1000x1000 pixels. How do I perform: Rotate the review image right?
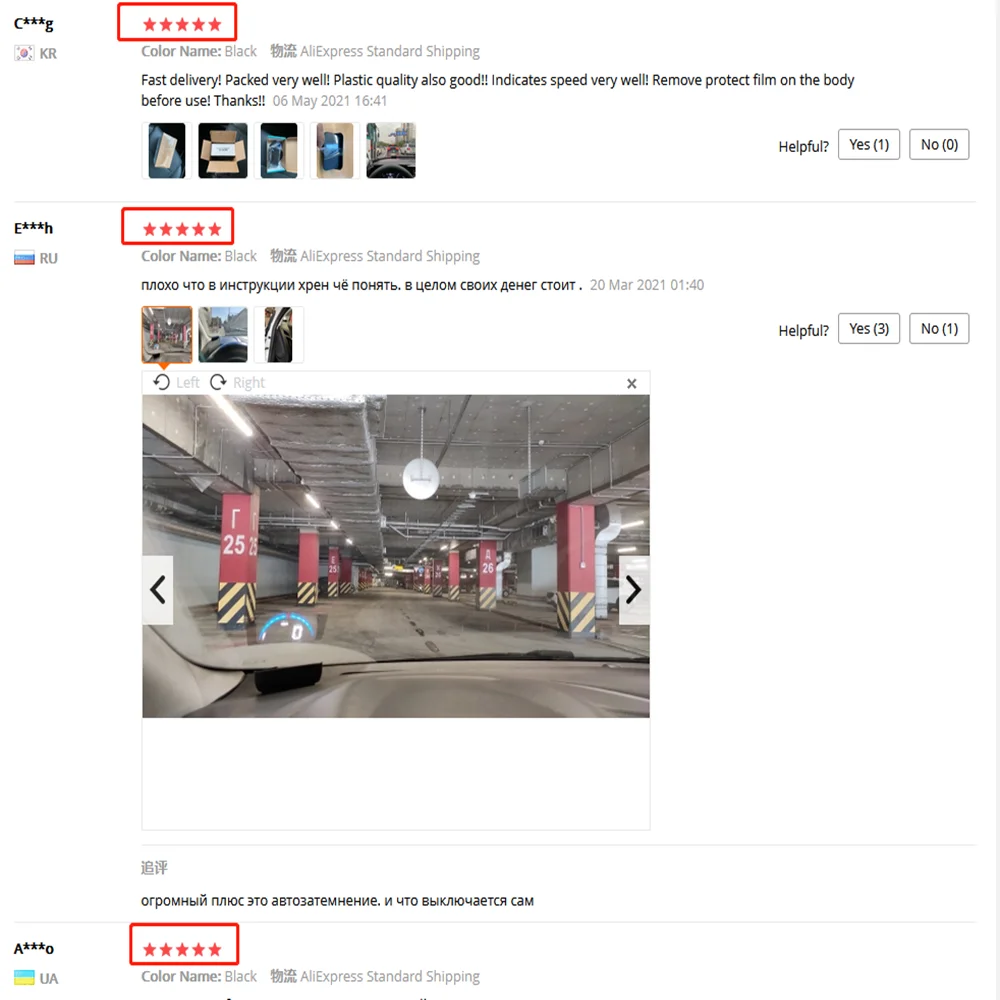(237, 382)
